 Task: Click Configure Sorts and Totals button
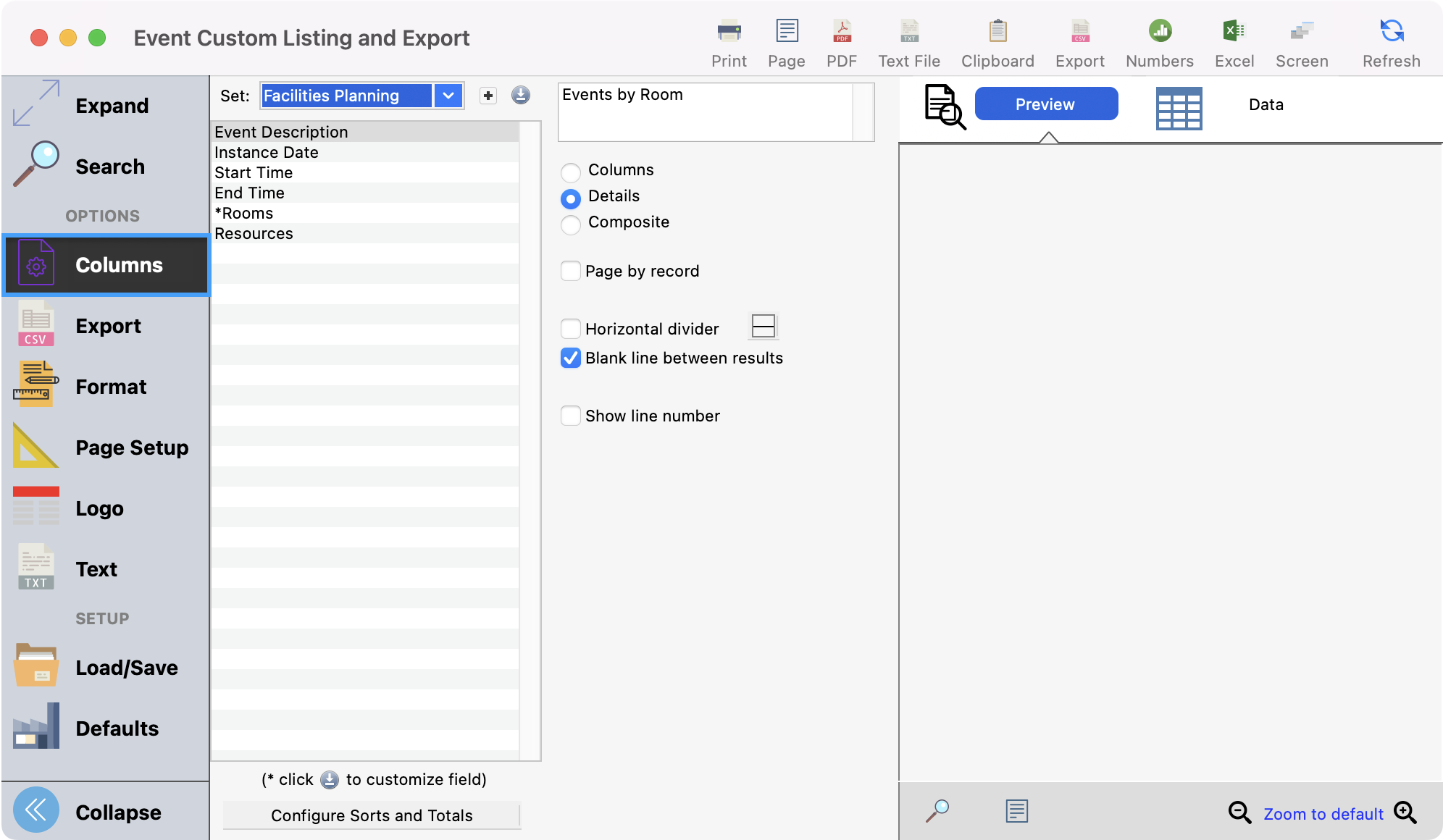coord(372,815)
